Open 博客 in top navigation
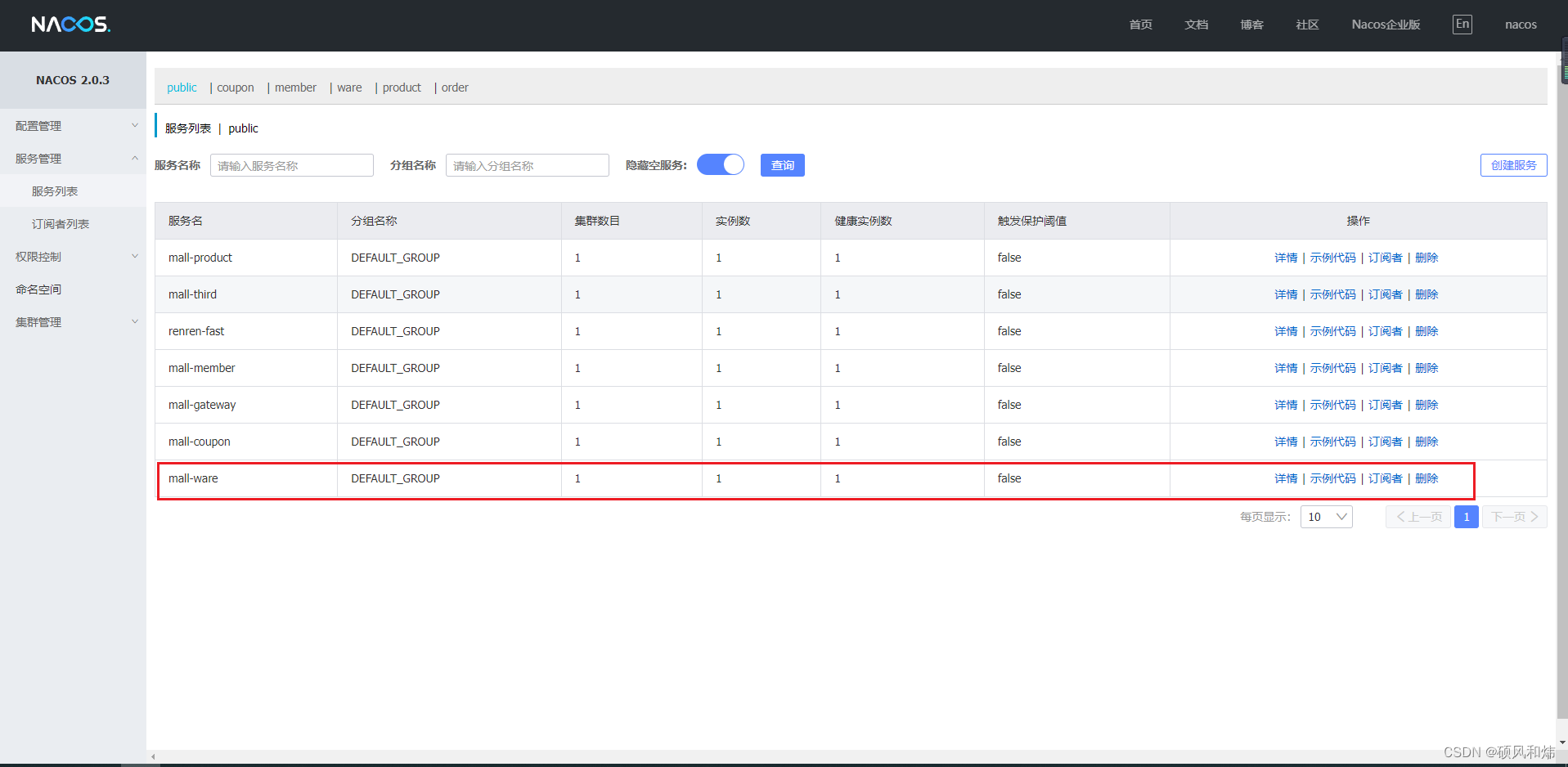Image resolution: width=1568 pixels, height=767 pixels. tap(1251, 25)
